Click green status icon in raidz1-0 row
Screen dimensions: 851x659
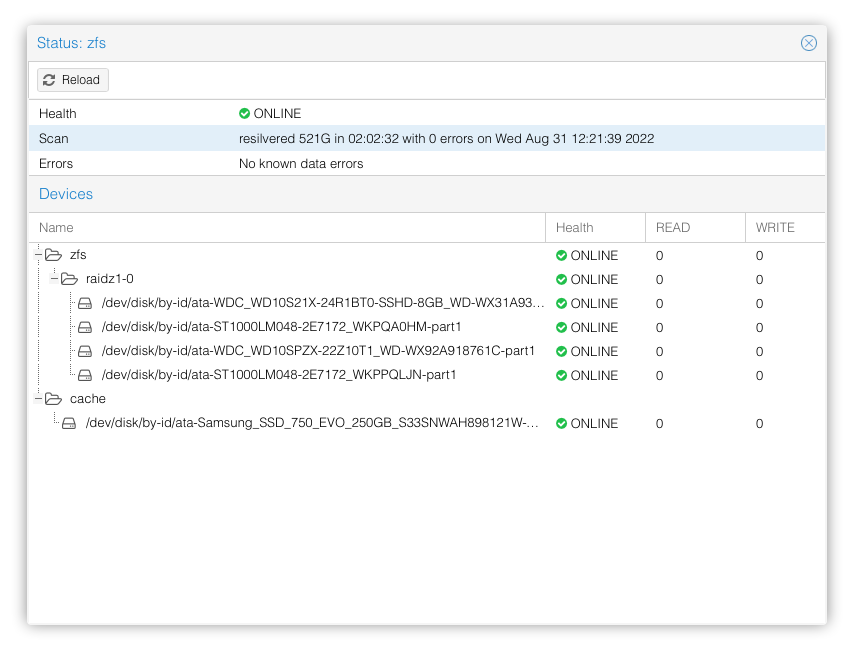pyautogui.click(x=561, y=280)
